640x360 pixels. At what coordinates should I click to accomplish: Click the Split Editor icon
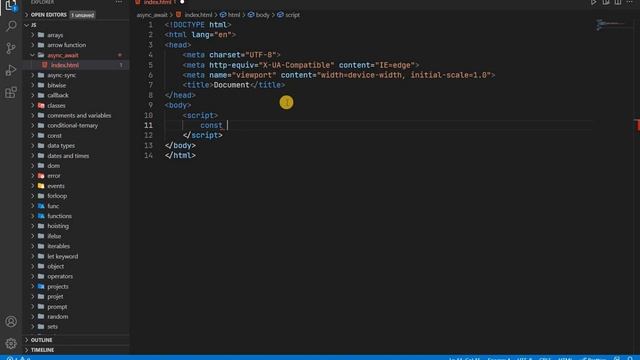(x=618, y=2)
